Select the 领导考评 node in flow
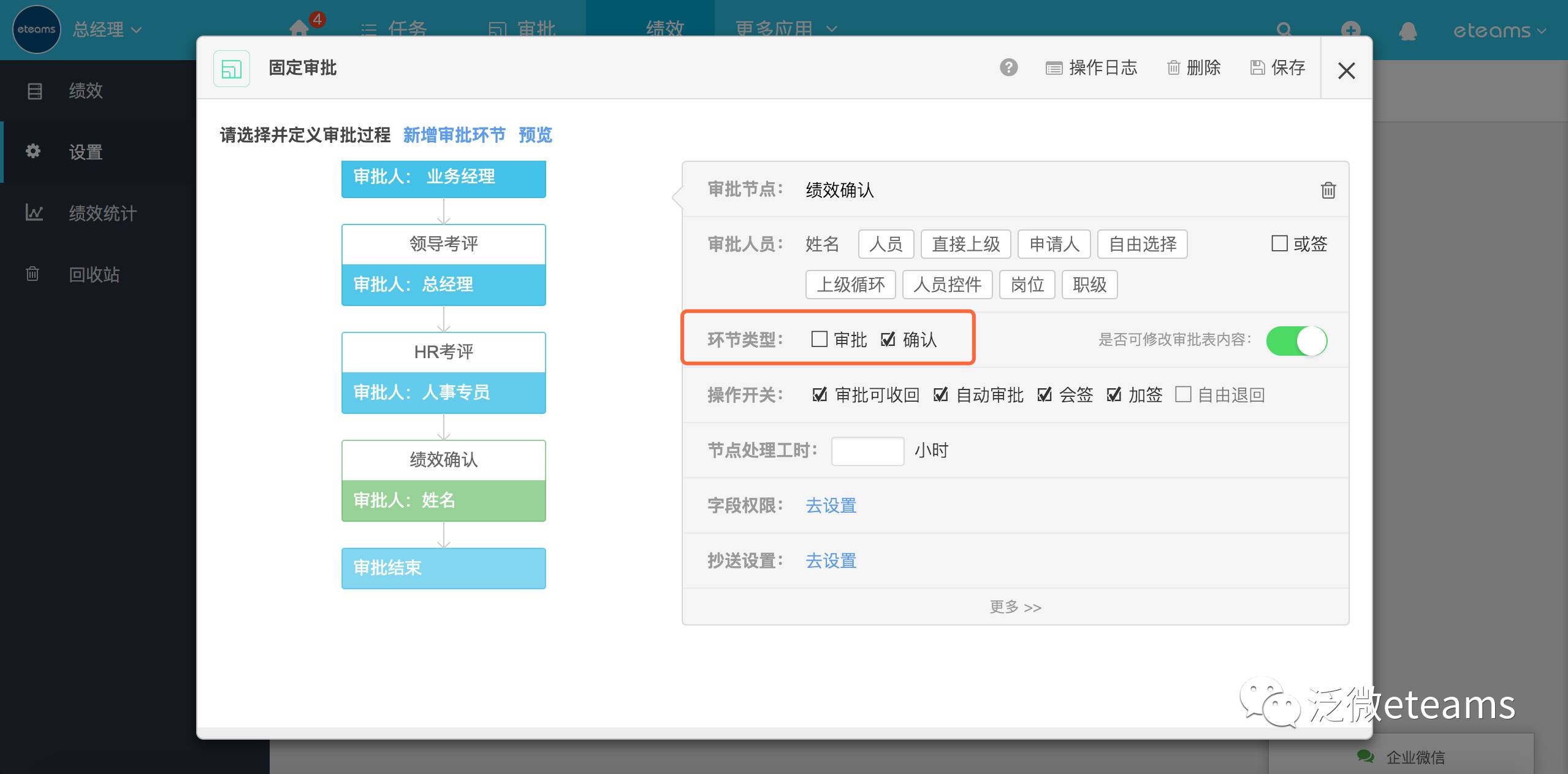This screenshot has height=774, width=1568. [x=443, y=244]
